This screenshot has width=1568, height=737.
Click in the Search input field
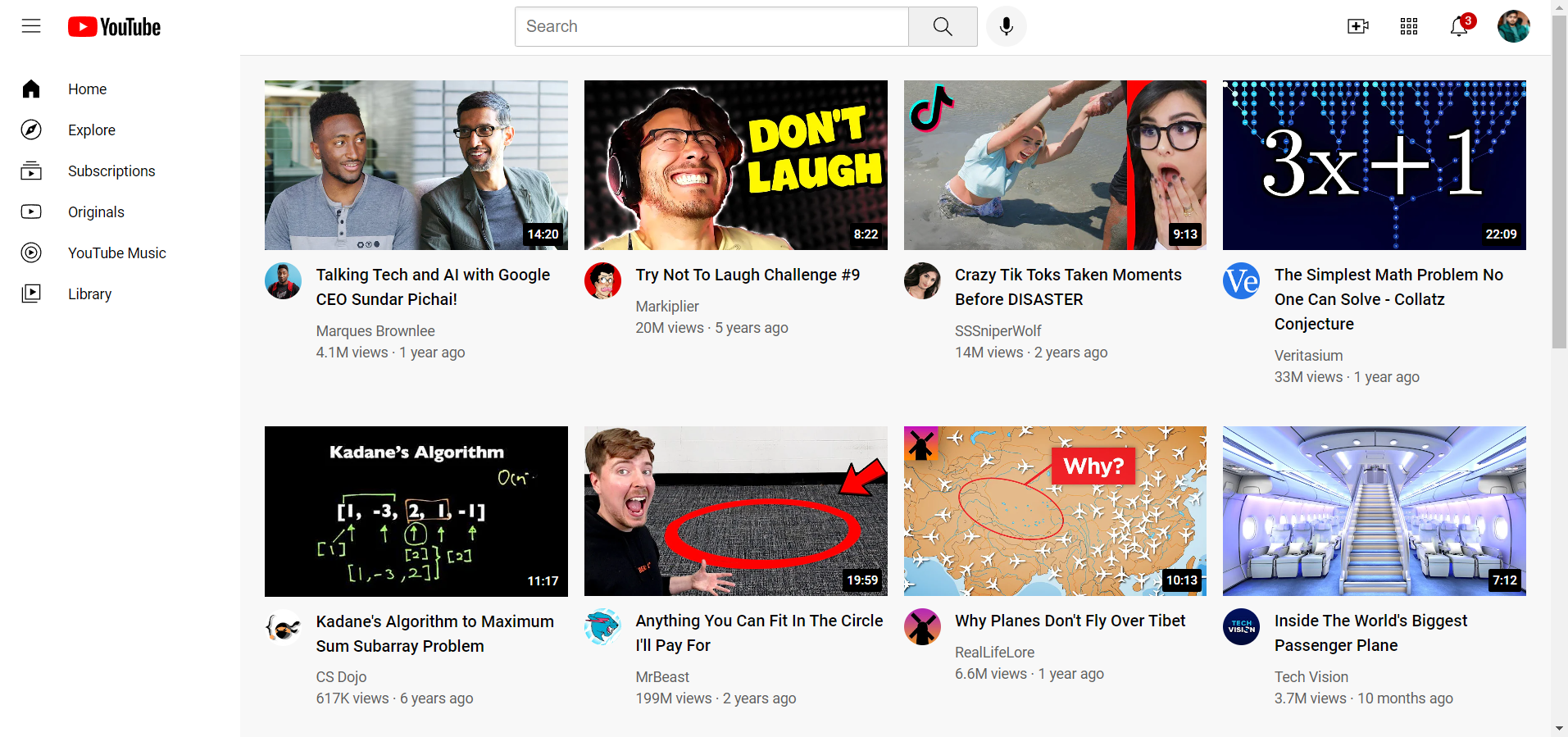[x=711, y=26]
